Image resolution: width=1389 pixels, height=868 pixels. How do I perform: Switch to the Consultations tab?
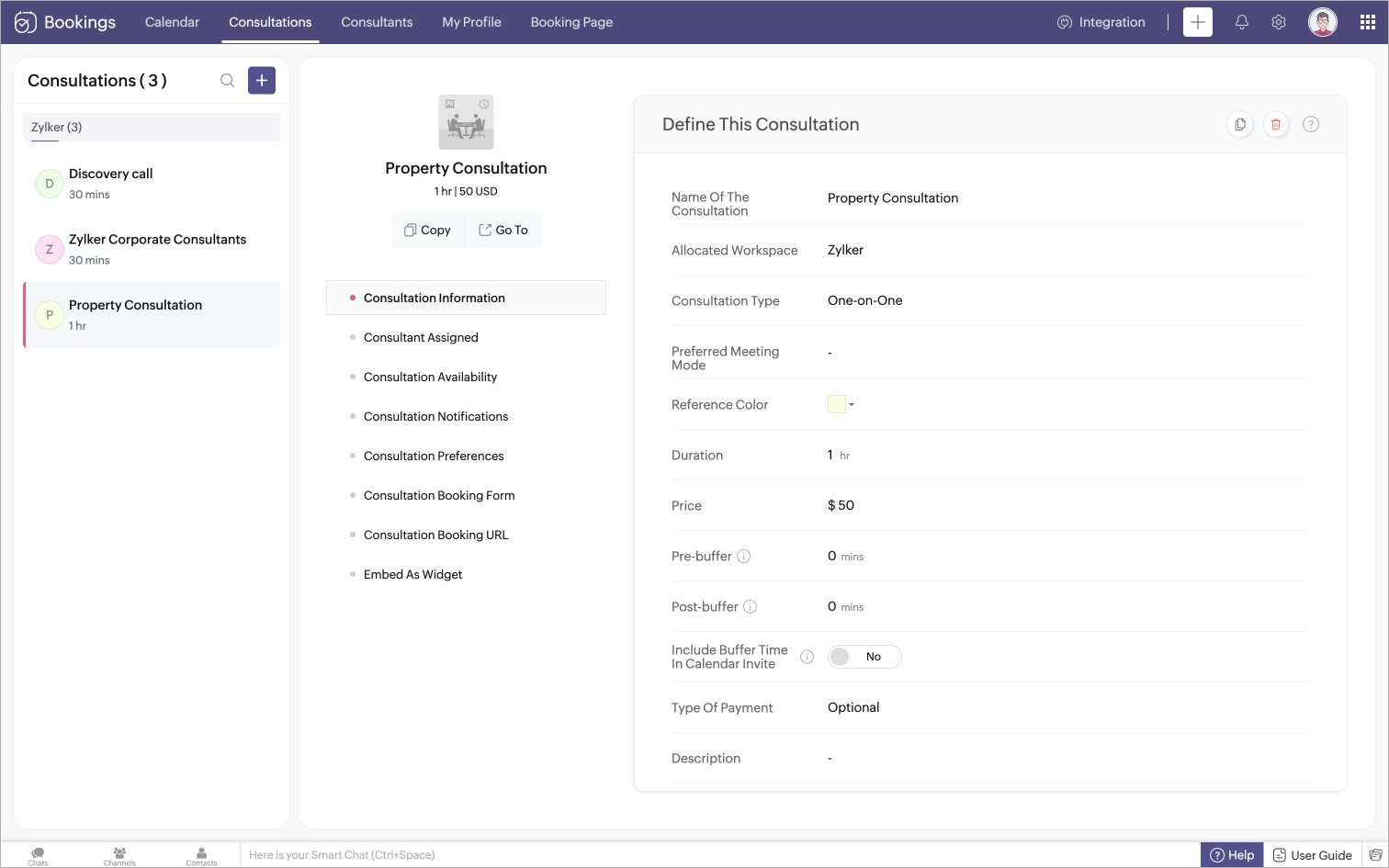[270, 22]
